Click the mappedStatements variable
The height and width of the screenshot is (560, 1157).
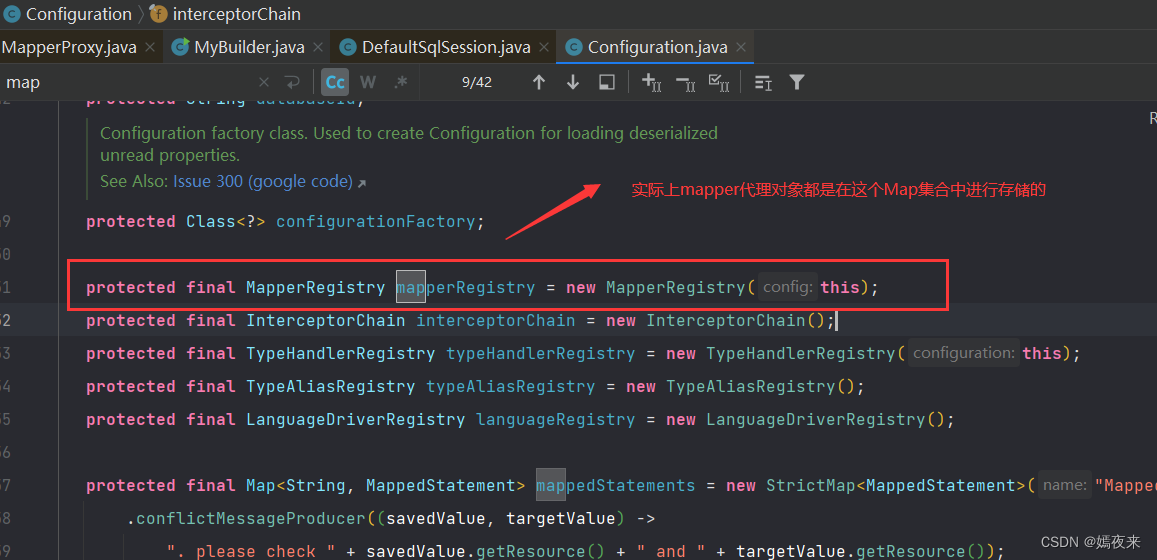pyautogui.click(x=615, y=485)
